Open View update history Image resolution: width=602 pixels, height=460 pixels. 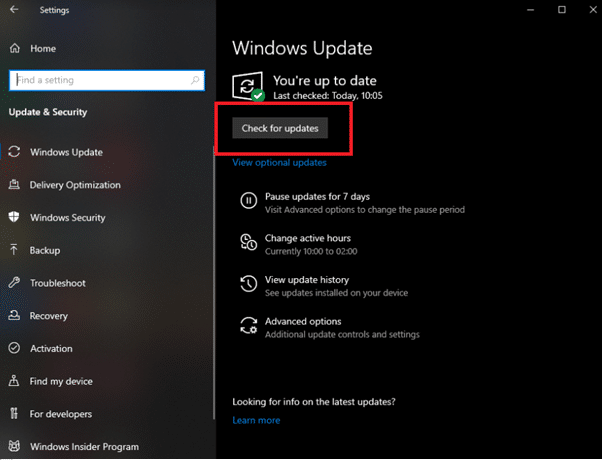(x=307, y=280)
